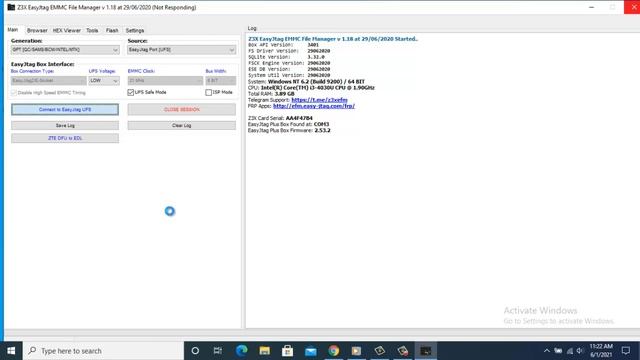Open the media player taskbar icon
Viewport: 640px width, 360px height.
click(356, 351)
